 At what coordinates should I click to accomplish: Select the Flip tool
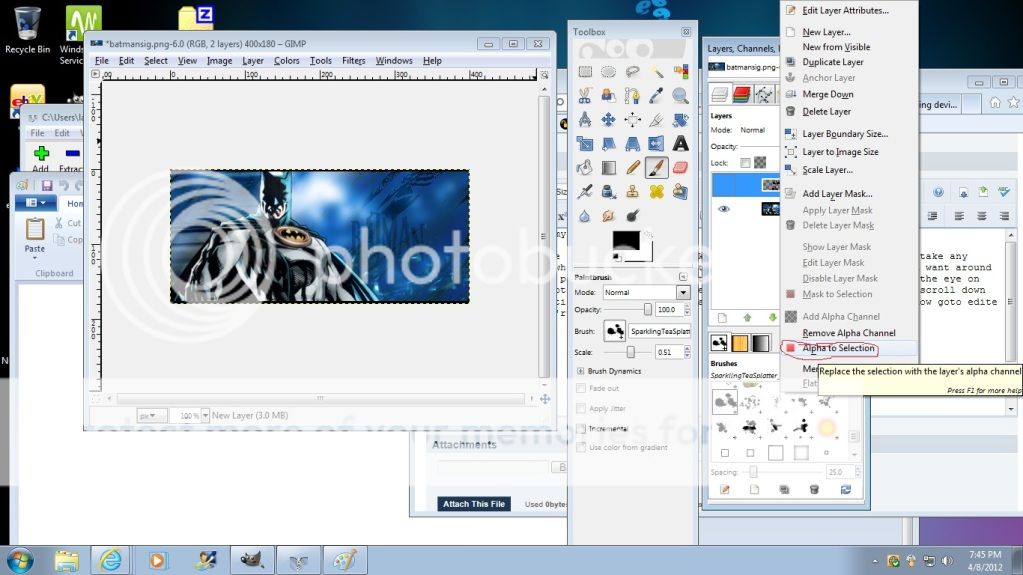point(656,144)
